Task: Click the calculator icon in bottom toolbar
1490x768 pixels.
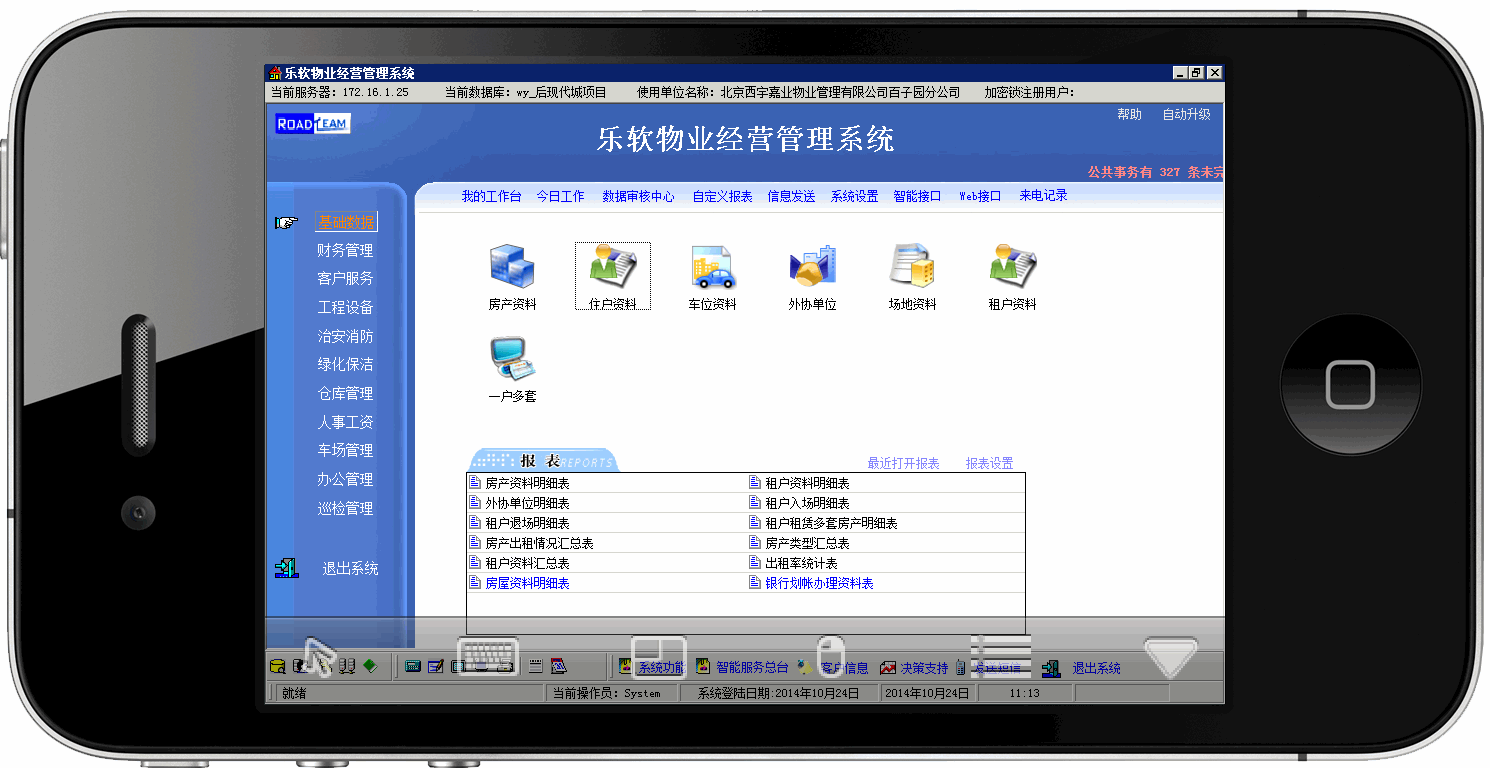Action: [413, 667]
